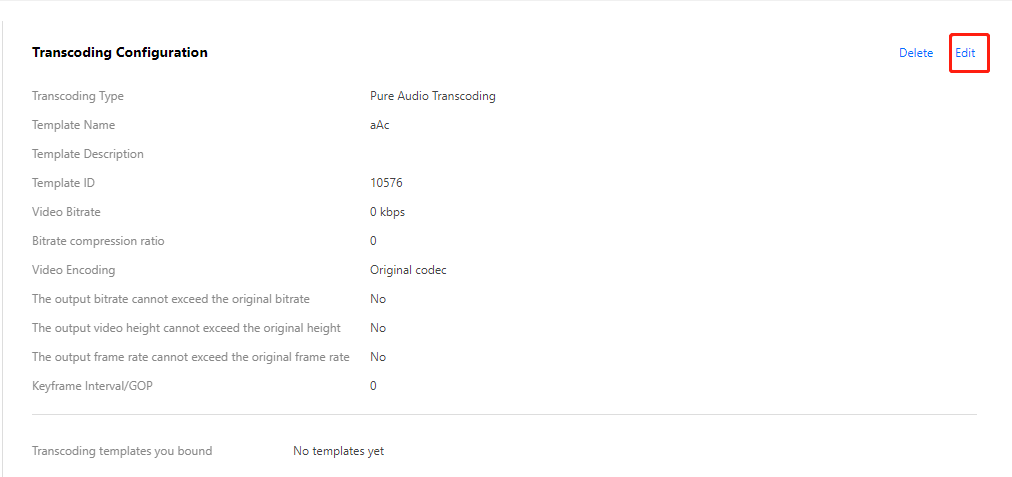The width and height of the screenshot is (1012, 477).
Task: Click the Transcoding Configuration heading
Action: (x=120, y=52)
